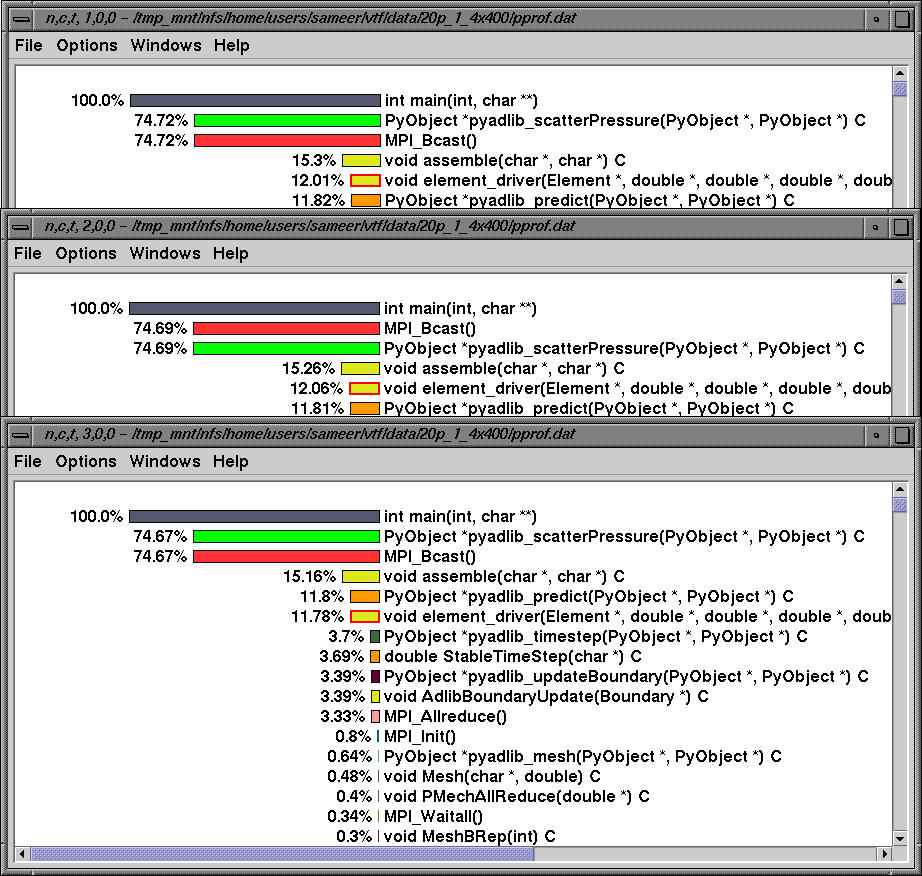Click the vertical scrollbar thumb in 2,0,0 window
Viewport: 922px width, 876px height.
pyautogui.click(x=899, y=296)
